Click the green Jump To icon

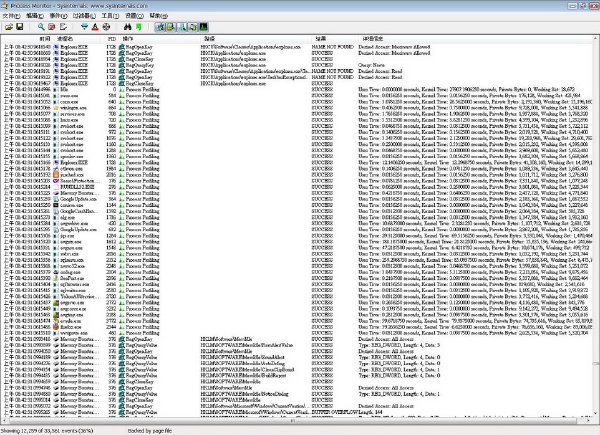139,27
